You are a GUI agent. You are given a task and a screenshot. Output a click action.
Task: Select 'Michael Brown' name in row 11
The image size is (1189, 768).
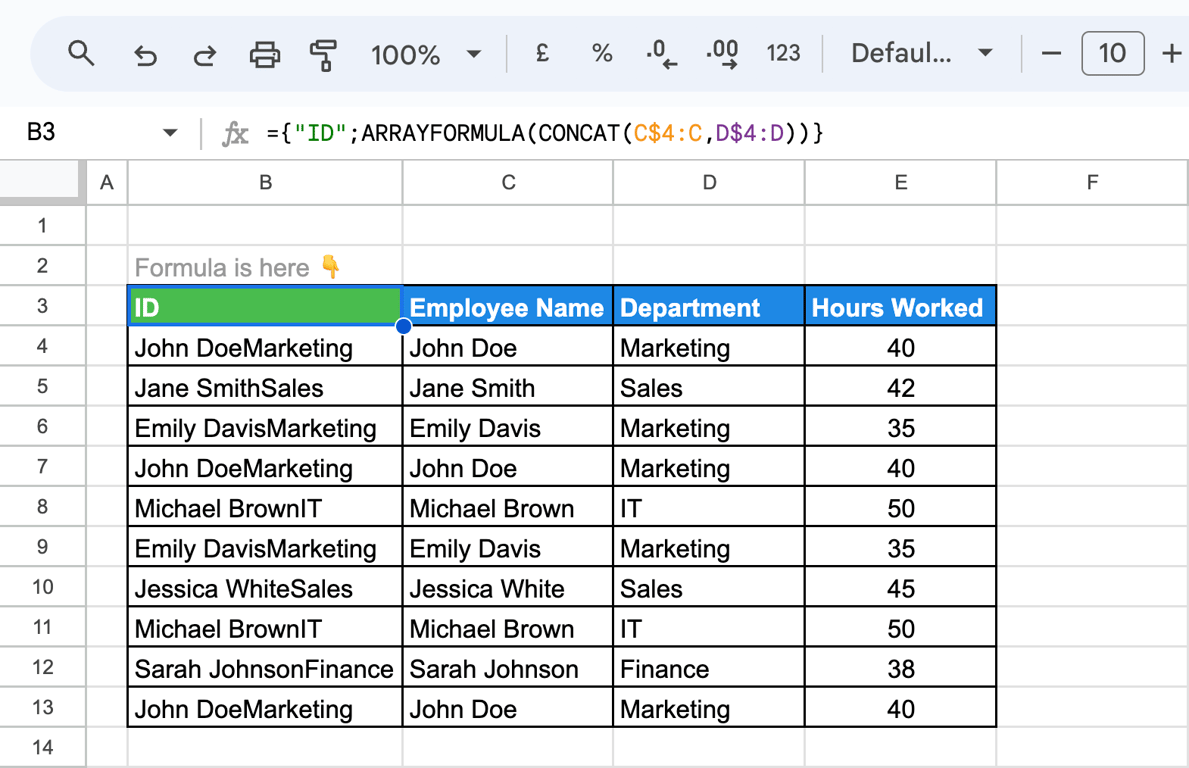[507, 628]
